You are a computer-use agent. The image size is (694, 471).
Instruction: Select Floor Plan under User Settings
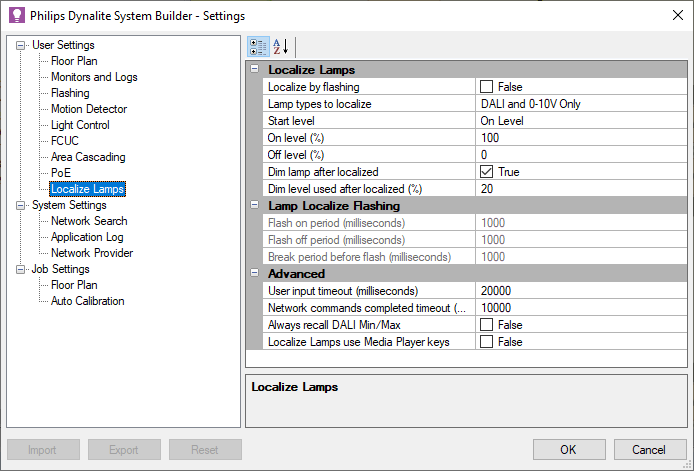tap(74, 61)
